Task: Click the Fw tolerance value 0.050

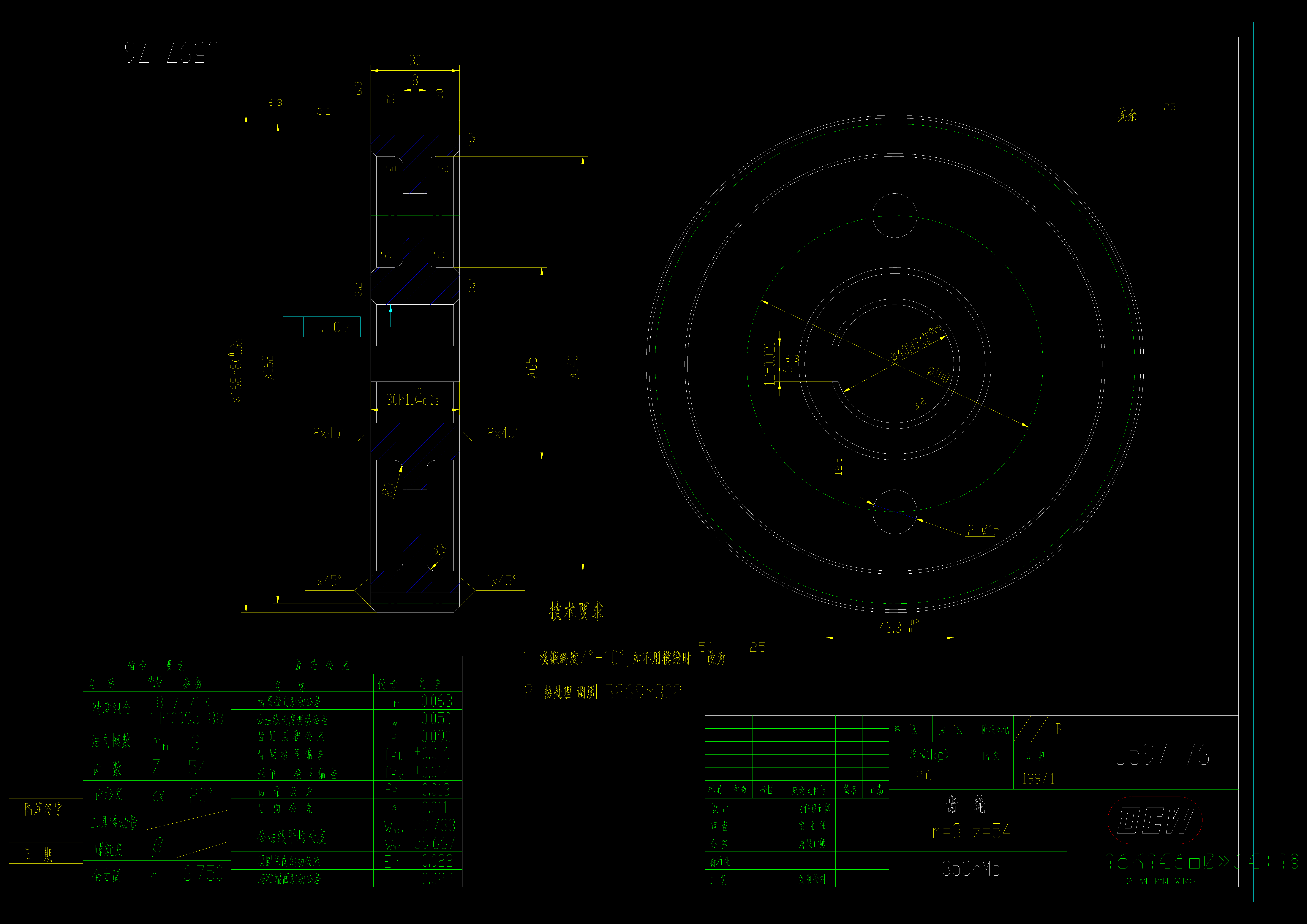Action: 436,719
